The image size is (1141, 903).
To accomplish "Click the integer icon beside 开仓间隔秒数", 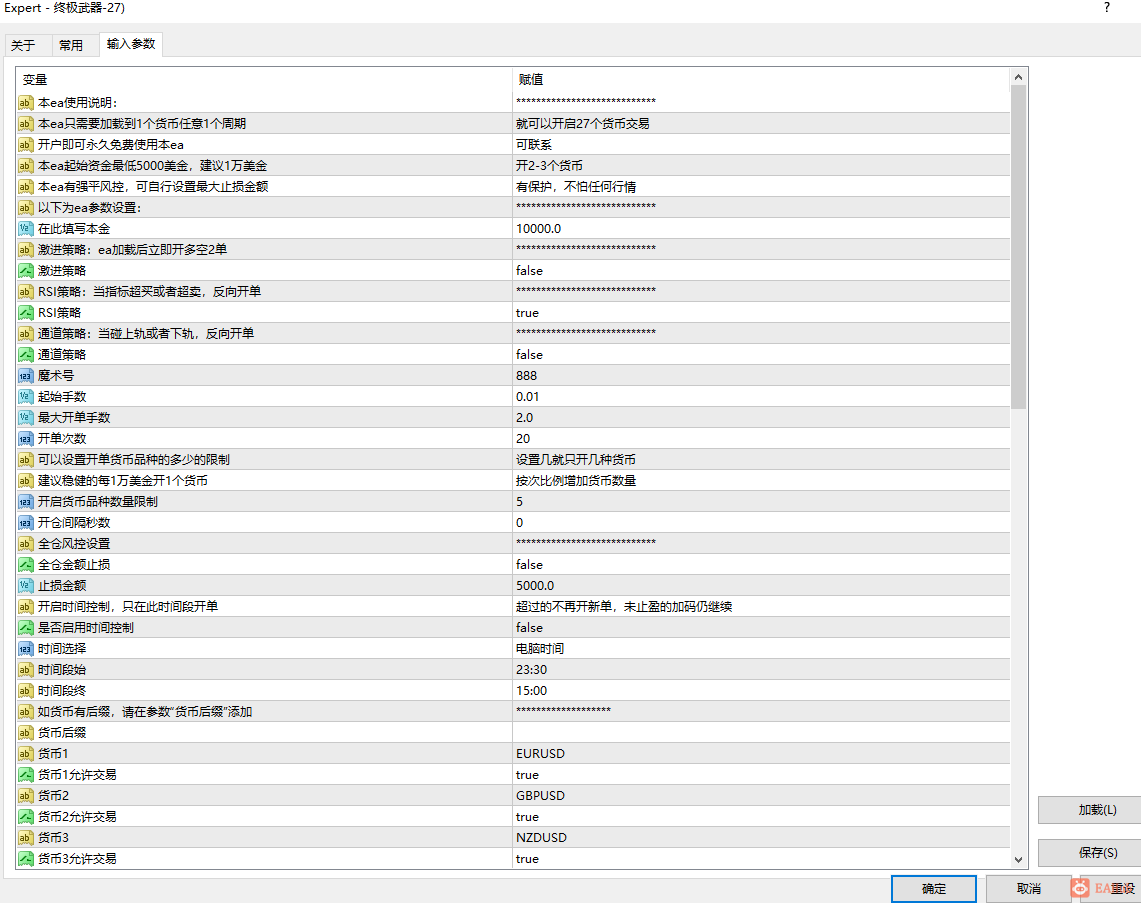I will pyautogui.click(x=25, y=522).
